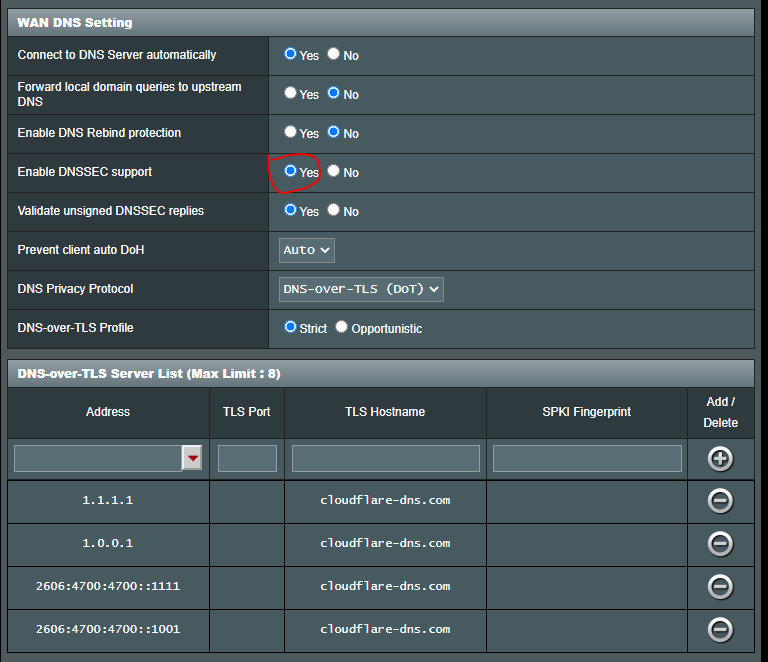The image size is (768, 662).
Task: Click the 1.0.0.1 address cell
Action: pyautogui.click(x=108, y=544)
